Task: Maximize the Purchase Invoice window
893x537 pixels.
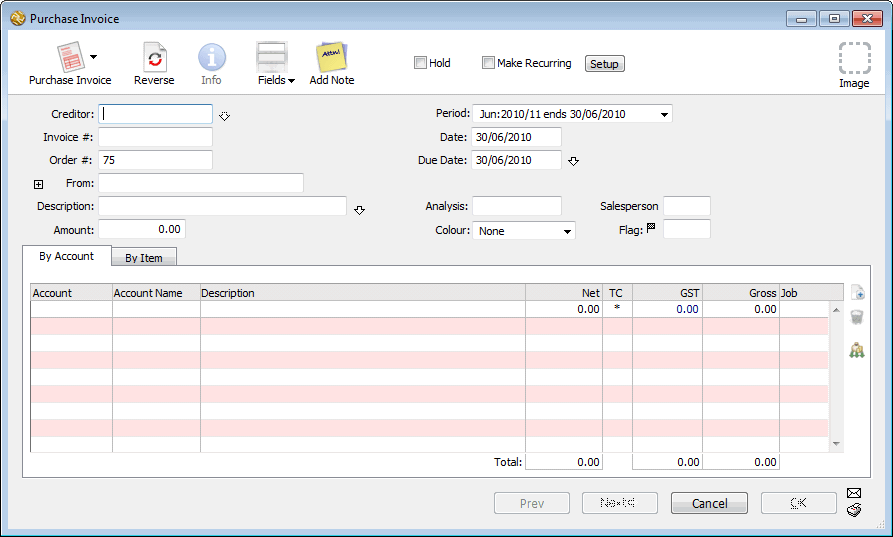Action: [x=834, y=19]
